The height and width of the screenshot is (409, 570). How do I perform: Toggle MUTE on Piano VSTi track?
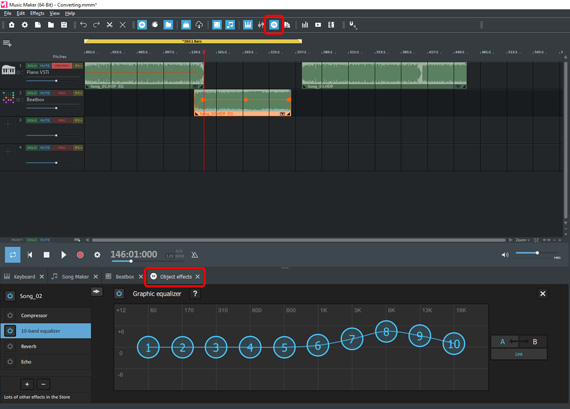coord(45,66)
